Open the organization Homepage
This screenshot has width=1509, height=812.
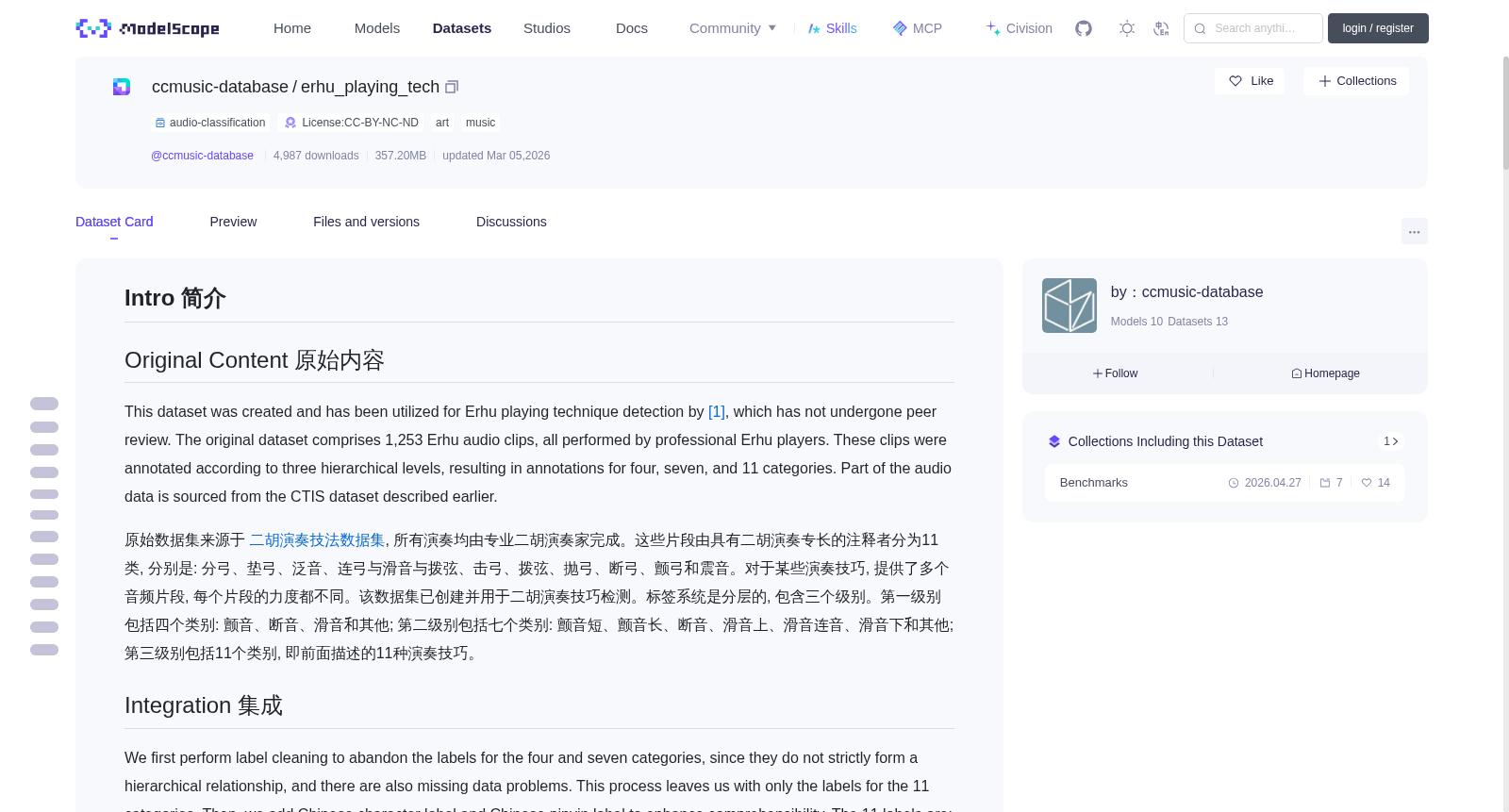1325,373
